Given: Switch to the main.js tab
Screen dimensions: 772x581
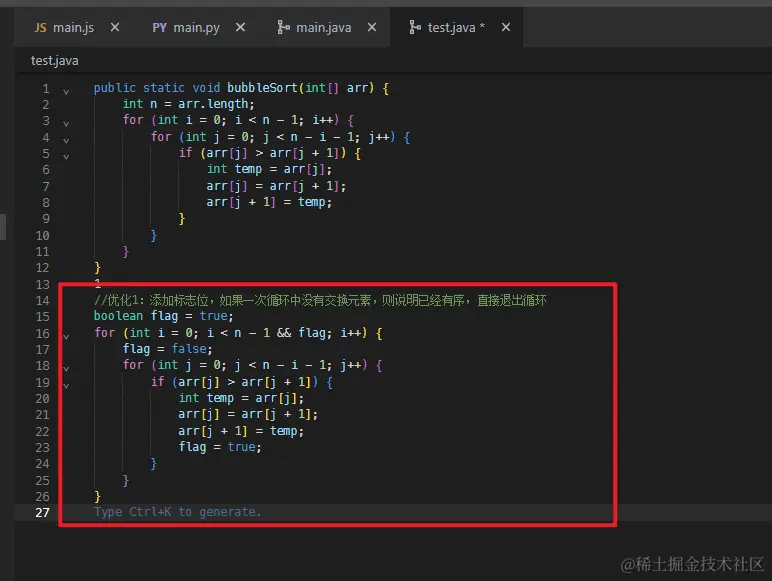Looking at the screenshot, I should coord(73,28).
